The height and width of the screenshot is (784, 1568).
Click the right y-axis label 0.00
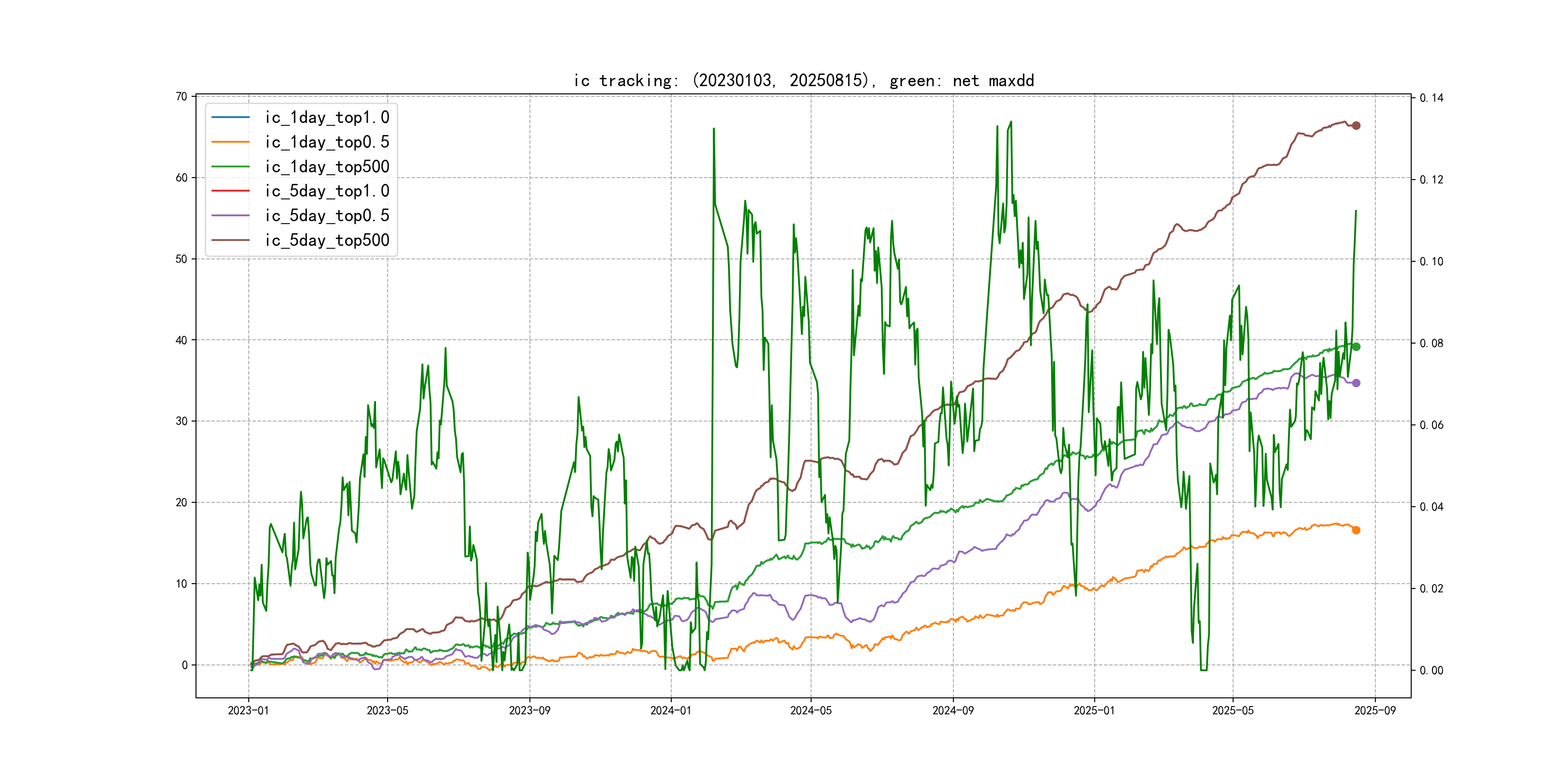(x=1431, y=670)
